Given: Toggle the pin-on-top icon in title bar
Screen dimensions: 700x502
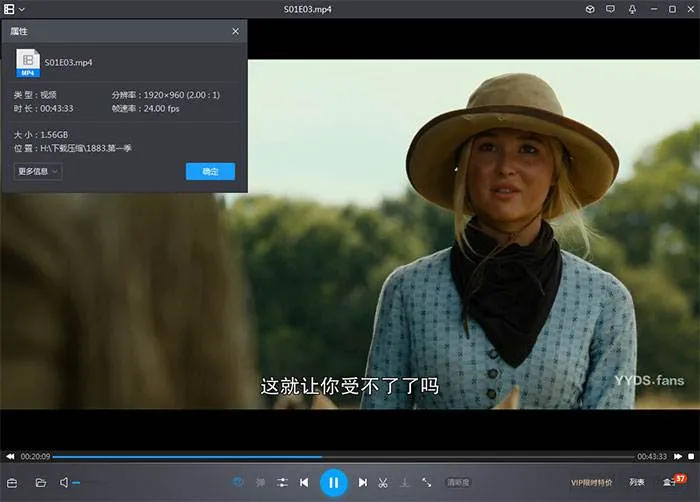Looking at the screenshot, I should 632,9.
